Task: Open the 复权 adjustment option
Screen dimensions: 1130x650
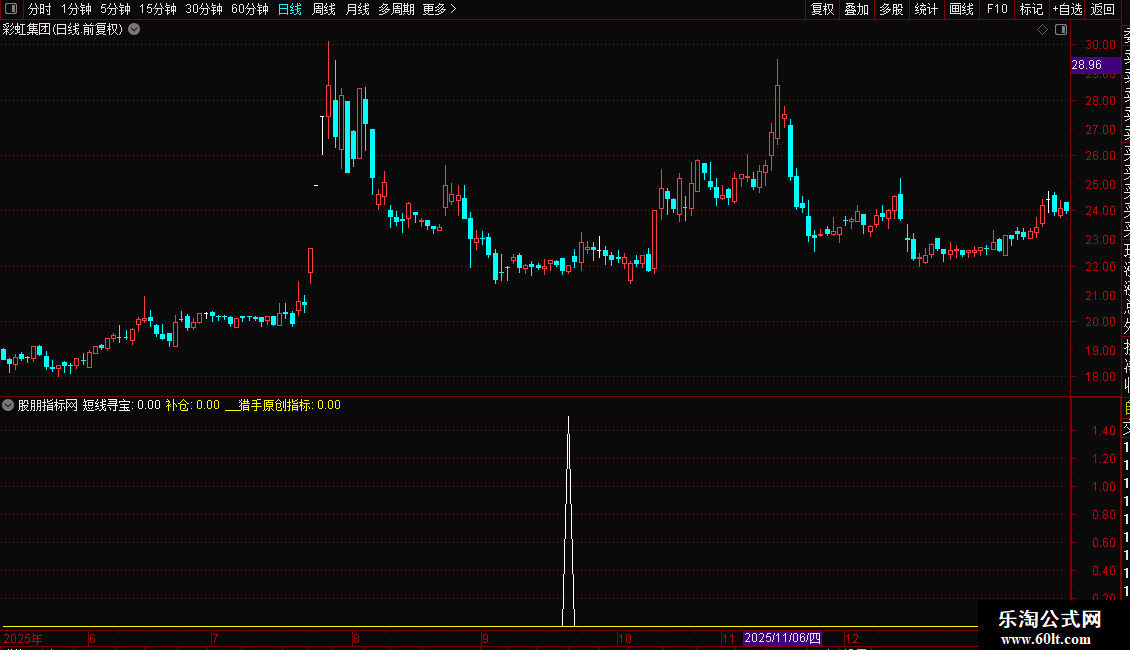Action: [x=822, y=9]
